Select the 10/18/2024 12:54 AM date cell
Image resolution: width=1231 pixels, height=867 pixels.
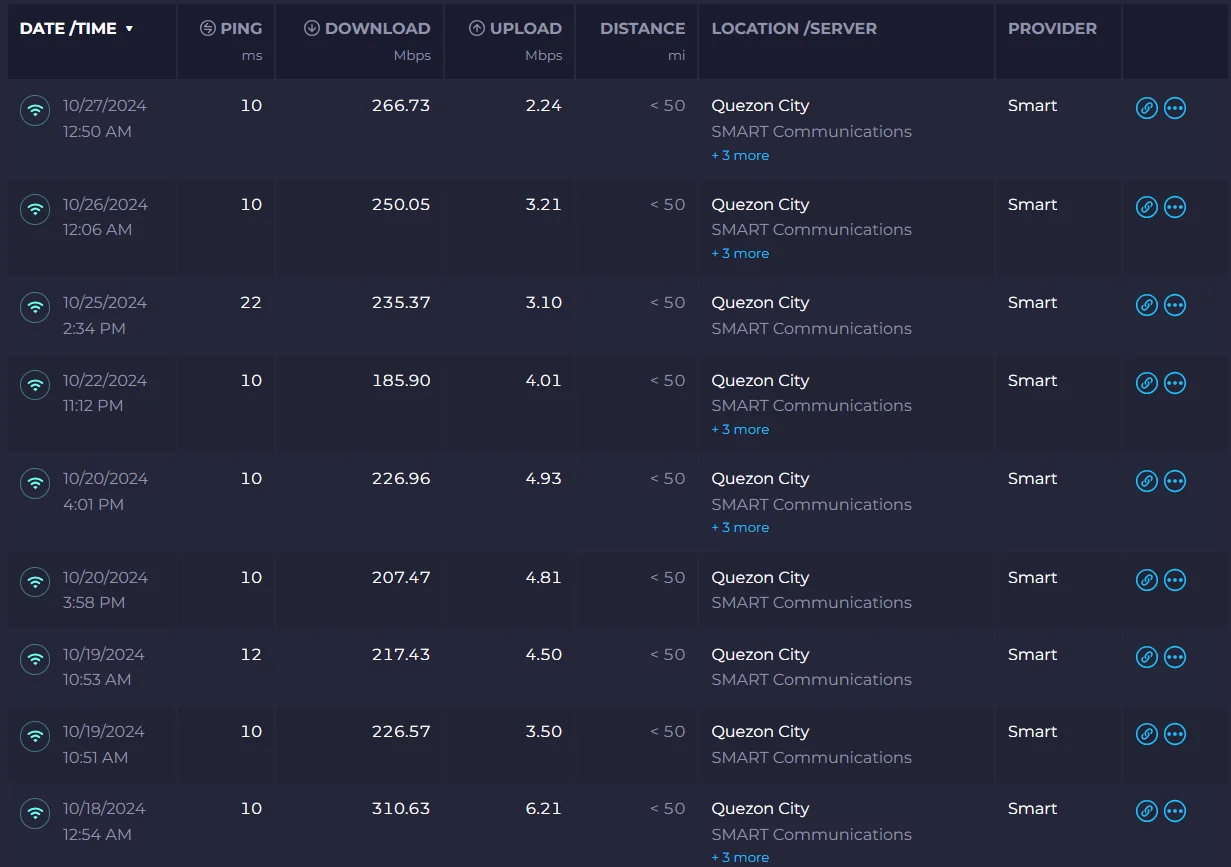pyautogui.click(x=104, y=822)
